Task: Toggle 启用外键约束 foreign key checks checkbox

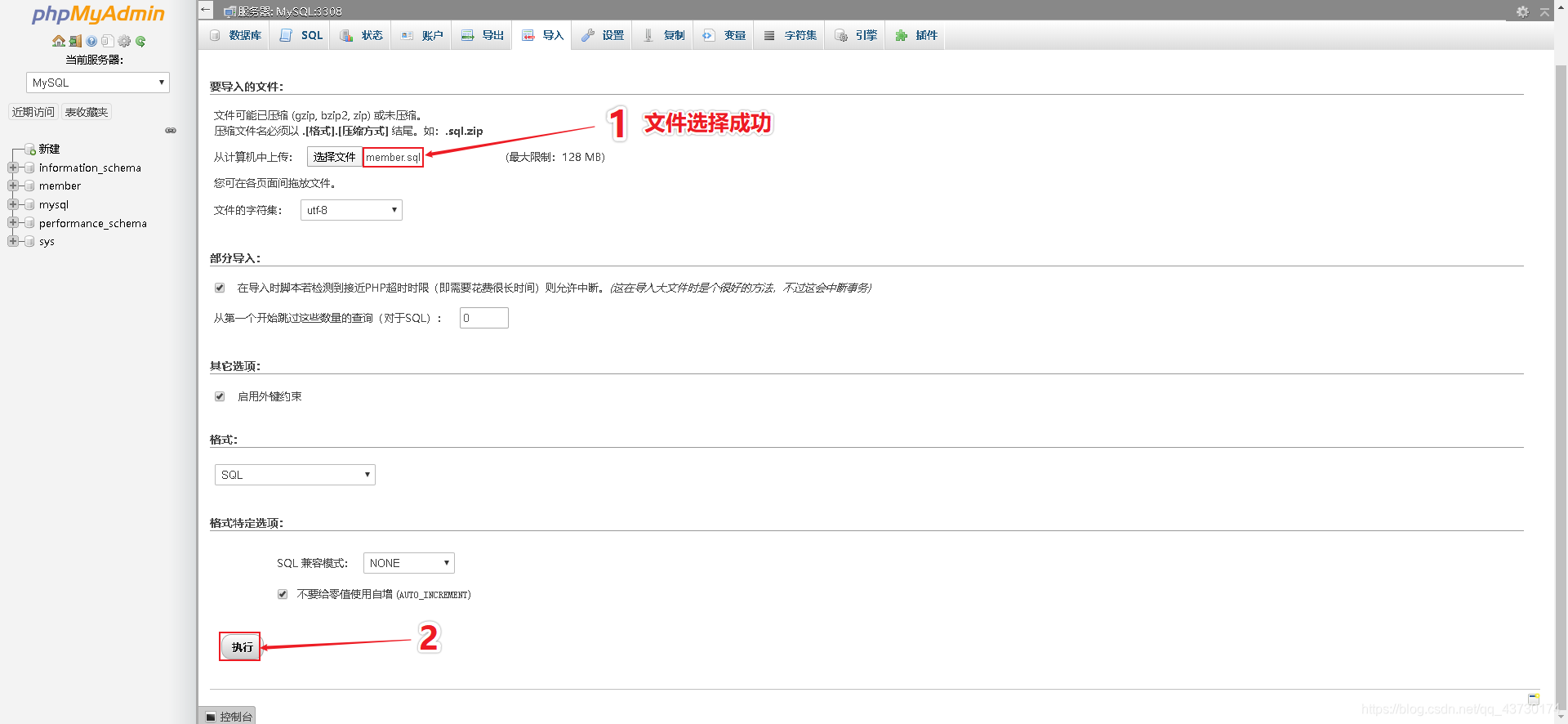Action: [x=220, y=396]
